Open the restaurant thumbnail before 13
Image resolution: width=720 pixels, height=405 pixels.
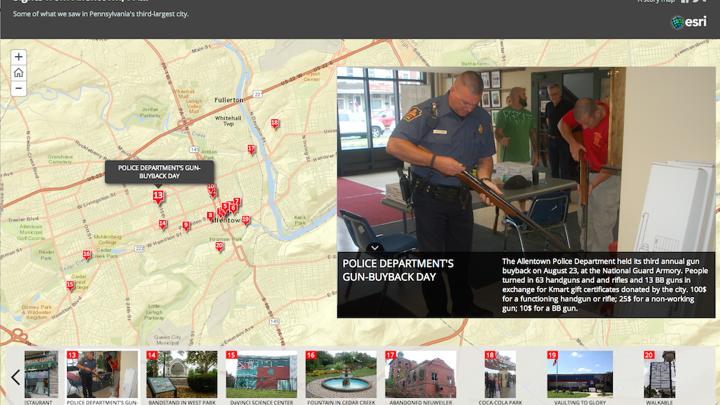click(41, 374)
